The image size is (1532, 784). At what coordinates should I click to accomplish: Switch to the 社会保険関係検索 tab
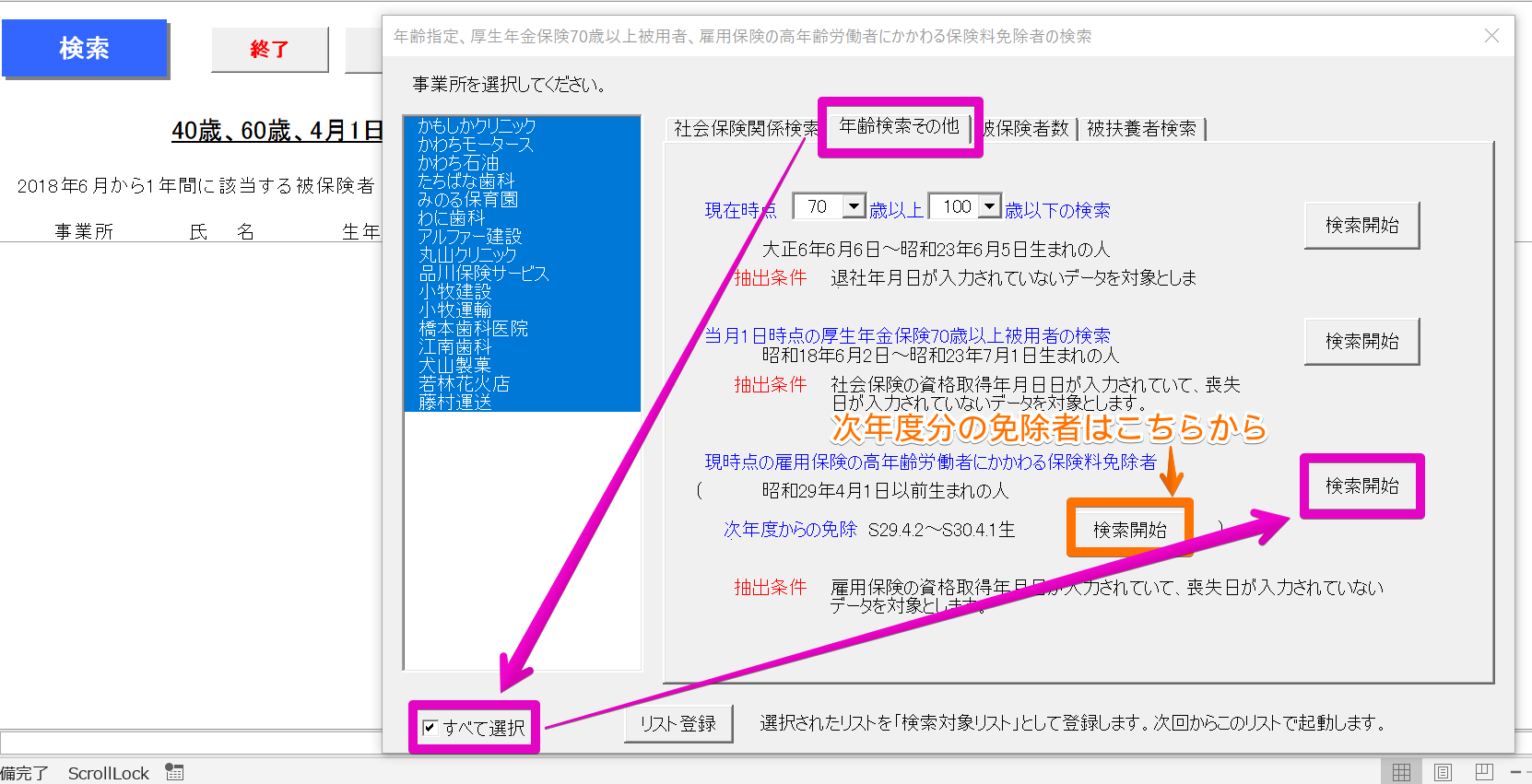[745, 129]
